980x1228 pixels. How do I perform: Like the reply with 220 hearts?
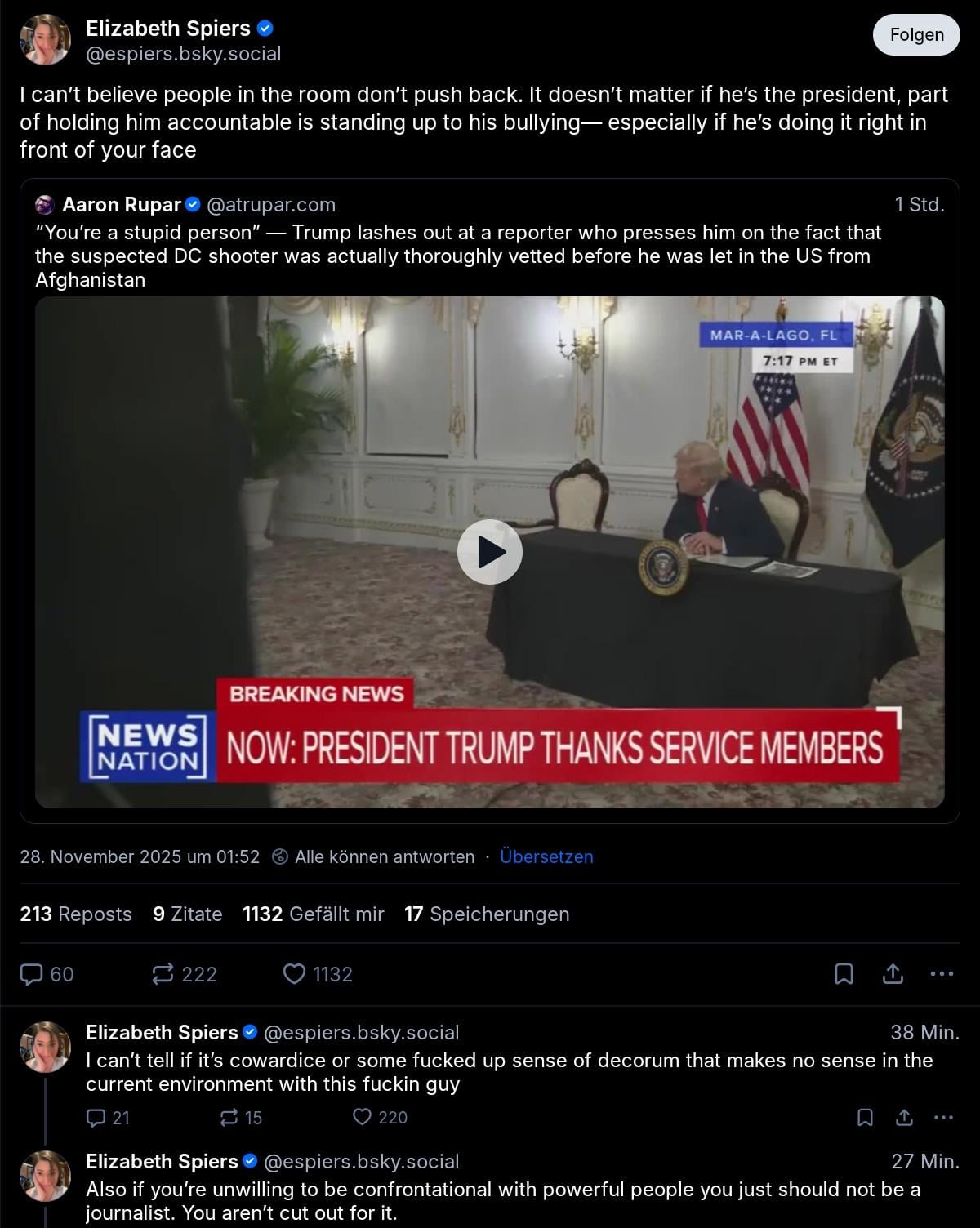(380, 1118)
